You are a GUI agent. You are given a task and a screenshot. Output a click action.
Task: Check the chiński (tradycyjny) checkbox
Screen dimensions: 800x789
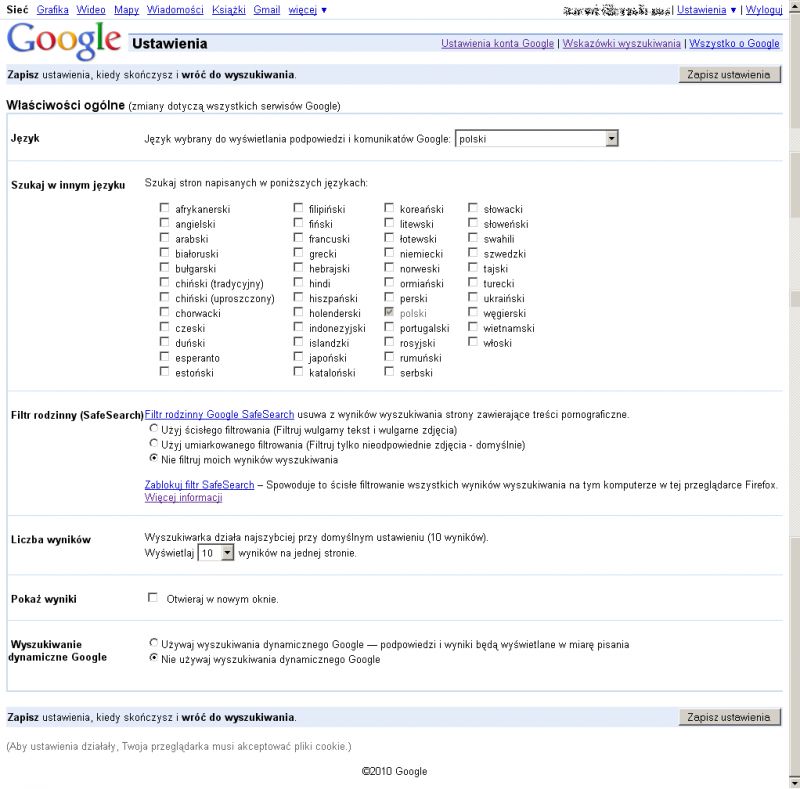tap(164, 282)
